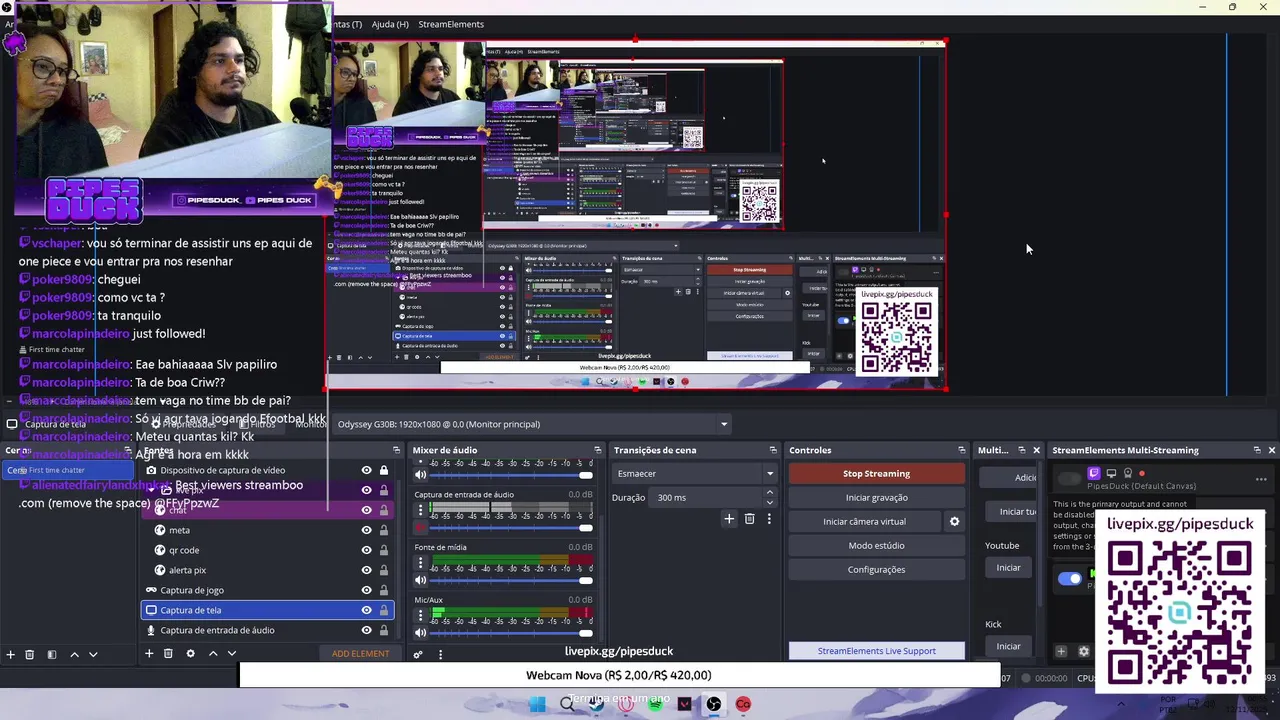This screenshot has width=1280, height=720.
Task: Open scene filters icon in Cenas toolbar
Action: 51,654
